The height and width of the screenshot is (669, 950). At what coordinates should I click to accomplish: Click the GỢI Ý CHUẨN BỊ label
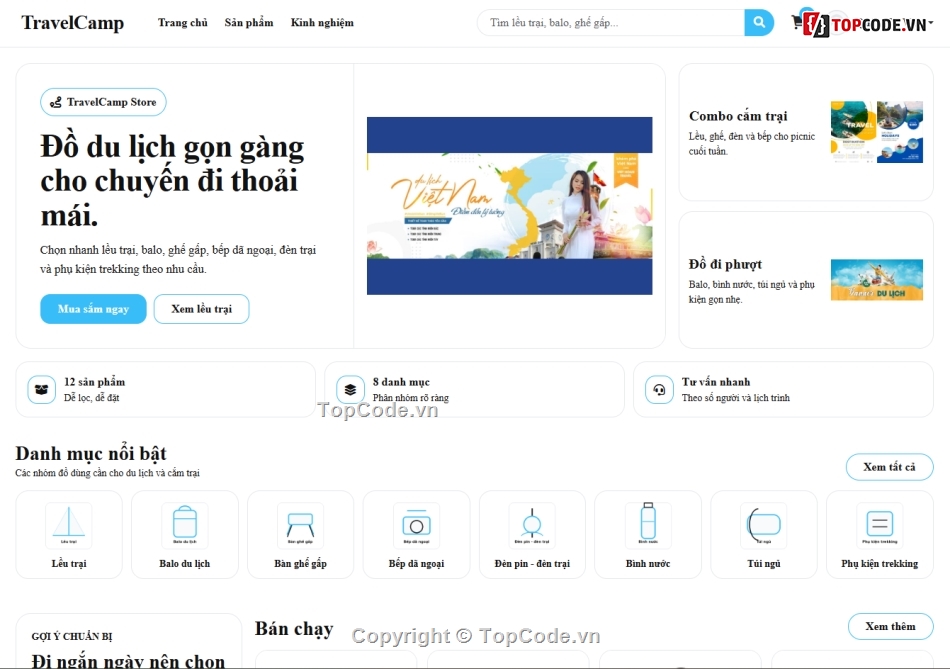click(x=72, y=636)
